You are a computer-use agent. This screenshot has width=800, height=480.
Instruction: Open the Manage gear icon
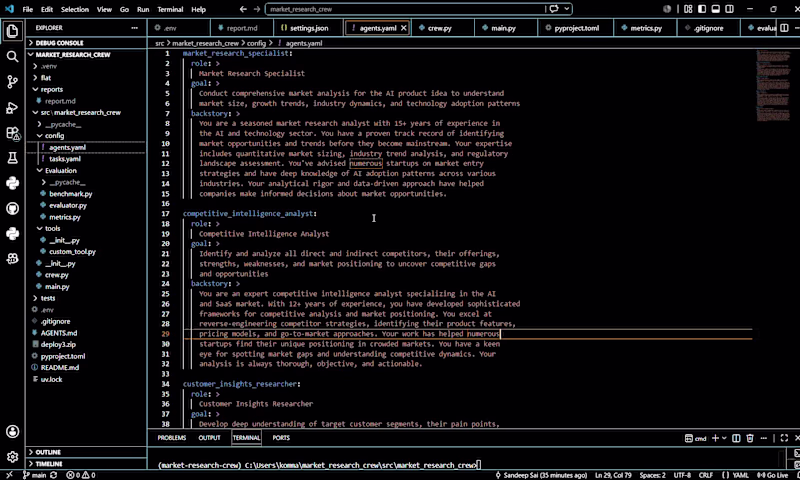point(12,457)
